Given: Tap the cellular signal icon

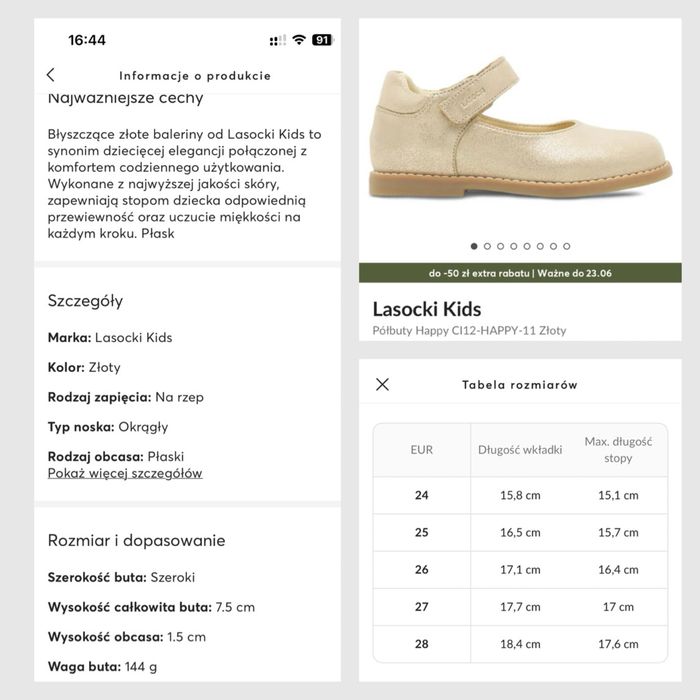Looking at the screenshot, I should (x=278, y=40).
